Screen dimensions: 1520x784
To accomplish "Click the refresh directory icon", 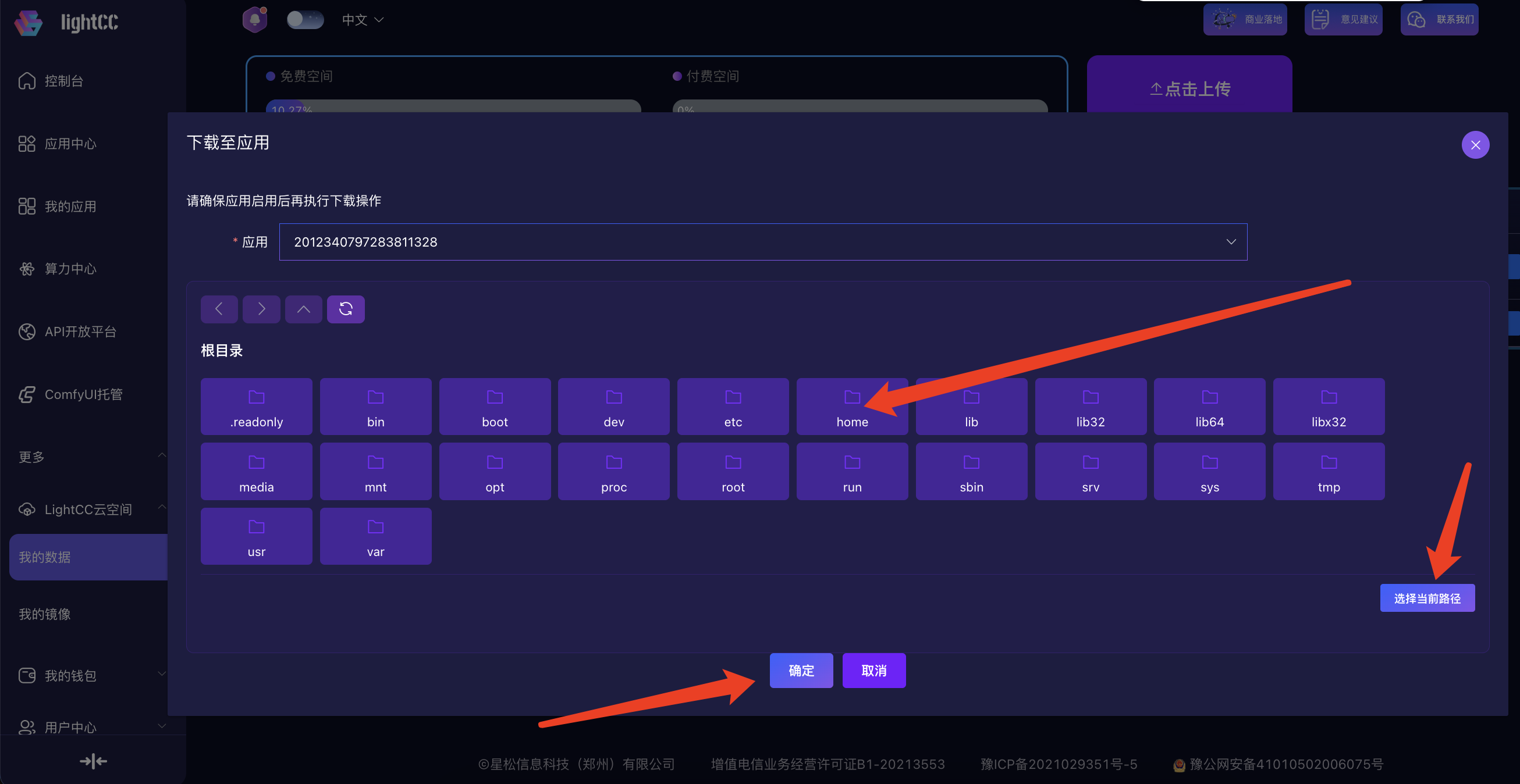I will pyautogui.click(x=346, y=309).
